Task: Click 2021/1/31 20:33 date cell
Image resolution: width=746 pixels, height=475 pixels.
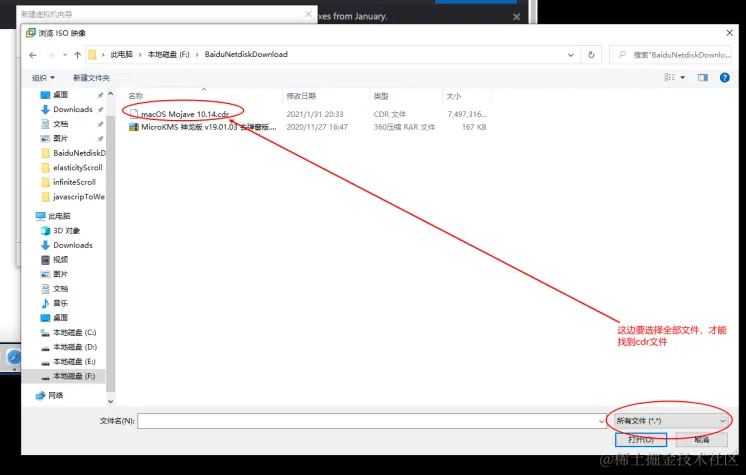Action: coord(314,114)
